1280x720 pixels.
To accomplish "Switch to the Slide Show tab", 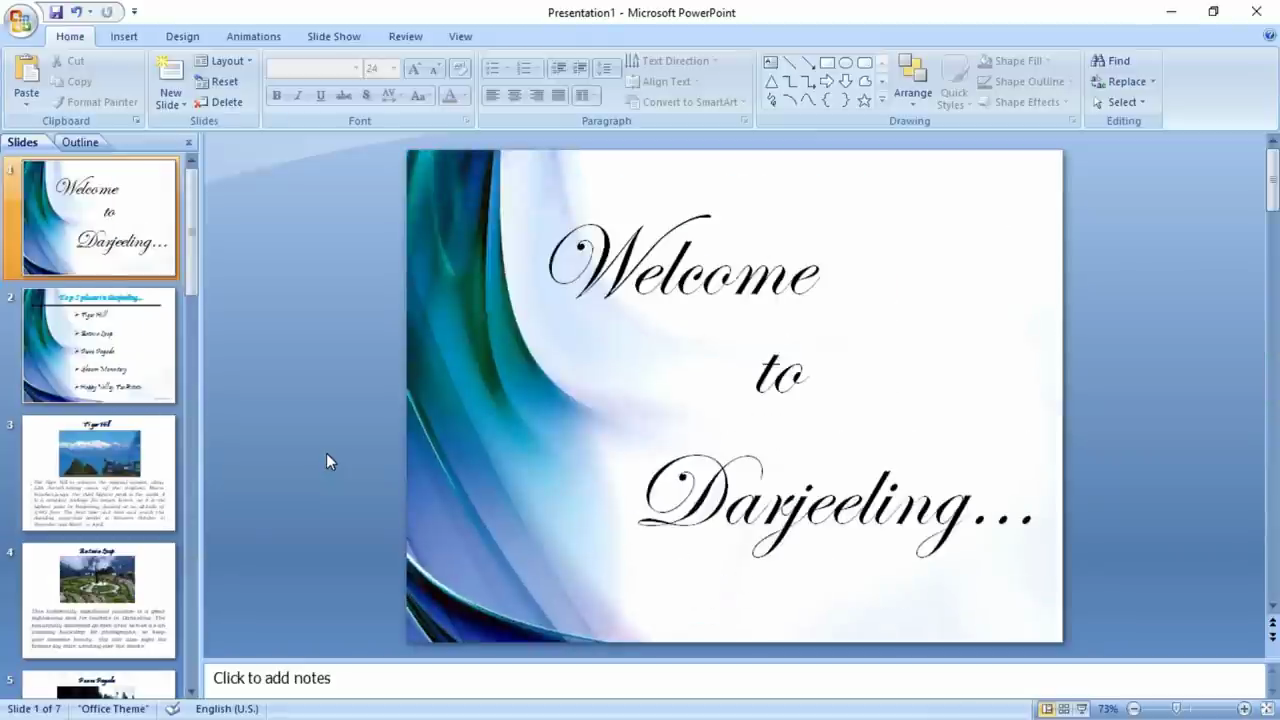I will point(334,36).
